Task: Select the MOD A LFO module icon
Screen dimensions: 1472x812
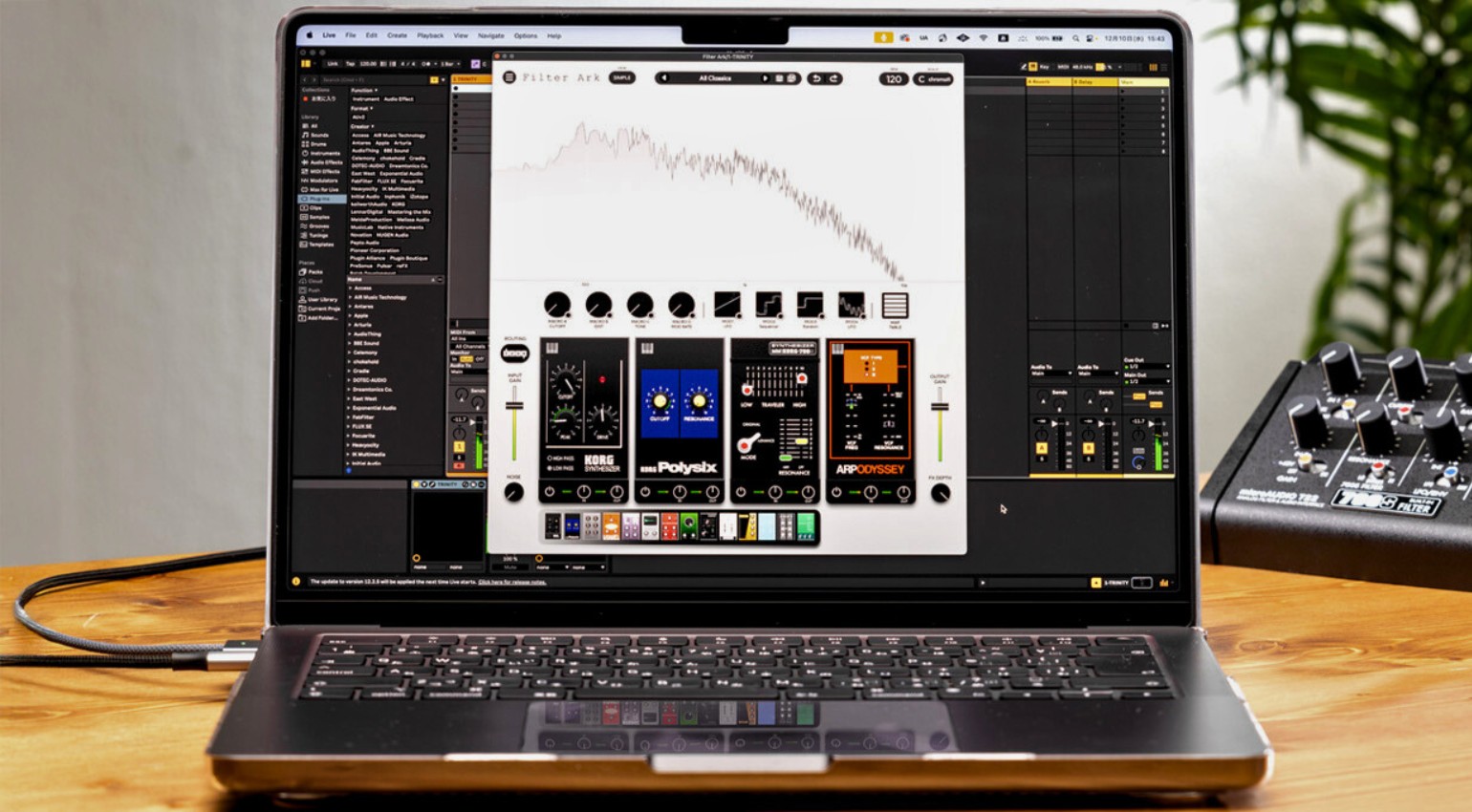Action: click(727, 305)
